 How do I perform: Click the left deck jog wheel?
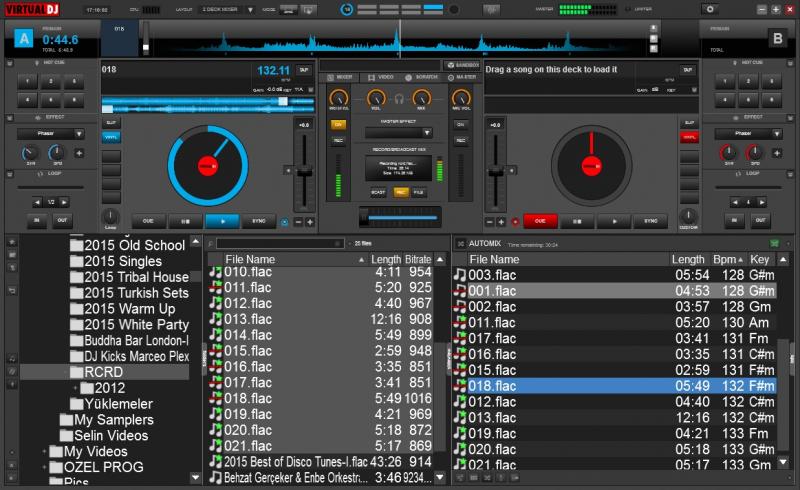coord(208,165)
